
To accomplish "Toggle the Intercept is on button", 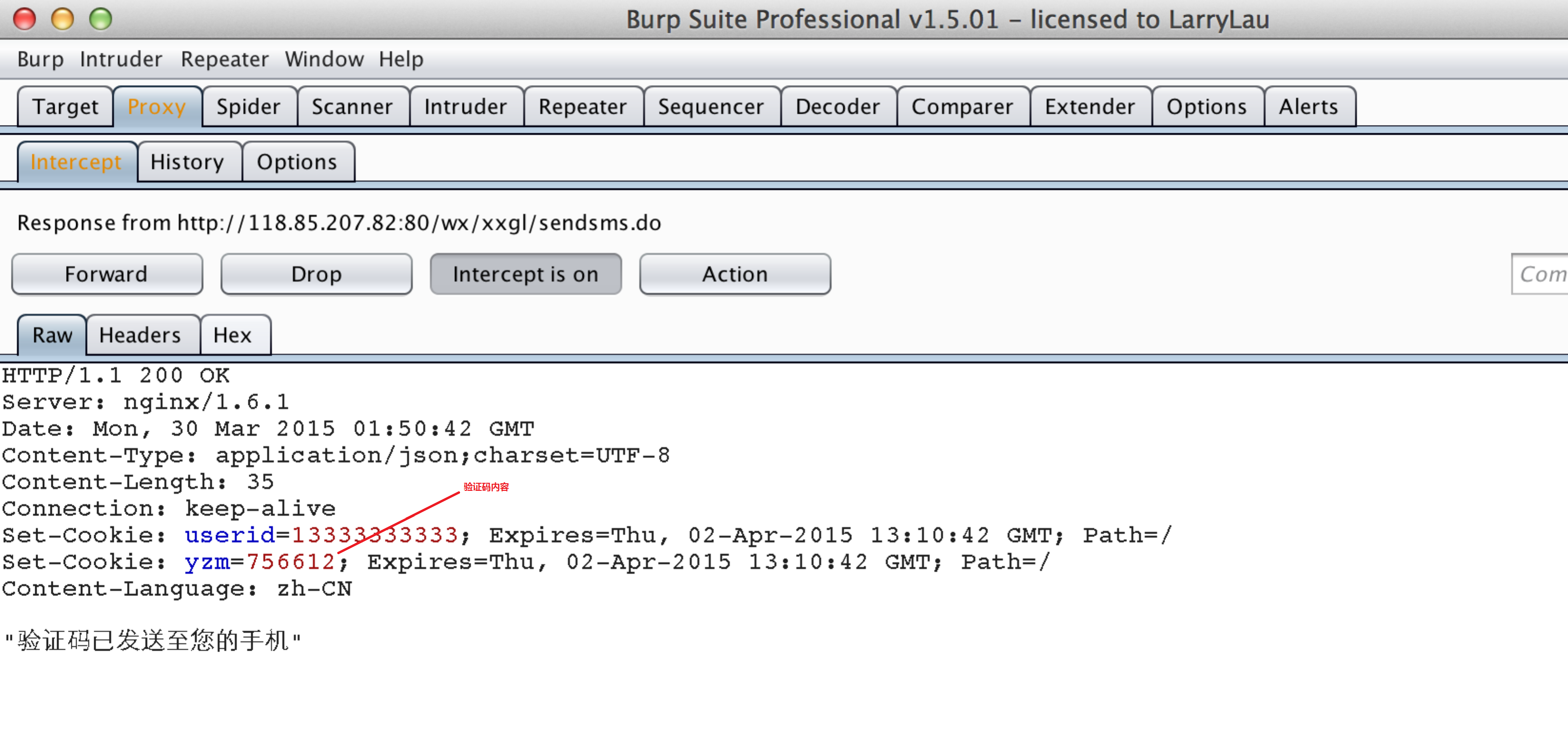I will pos(526,274).
